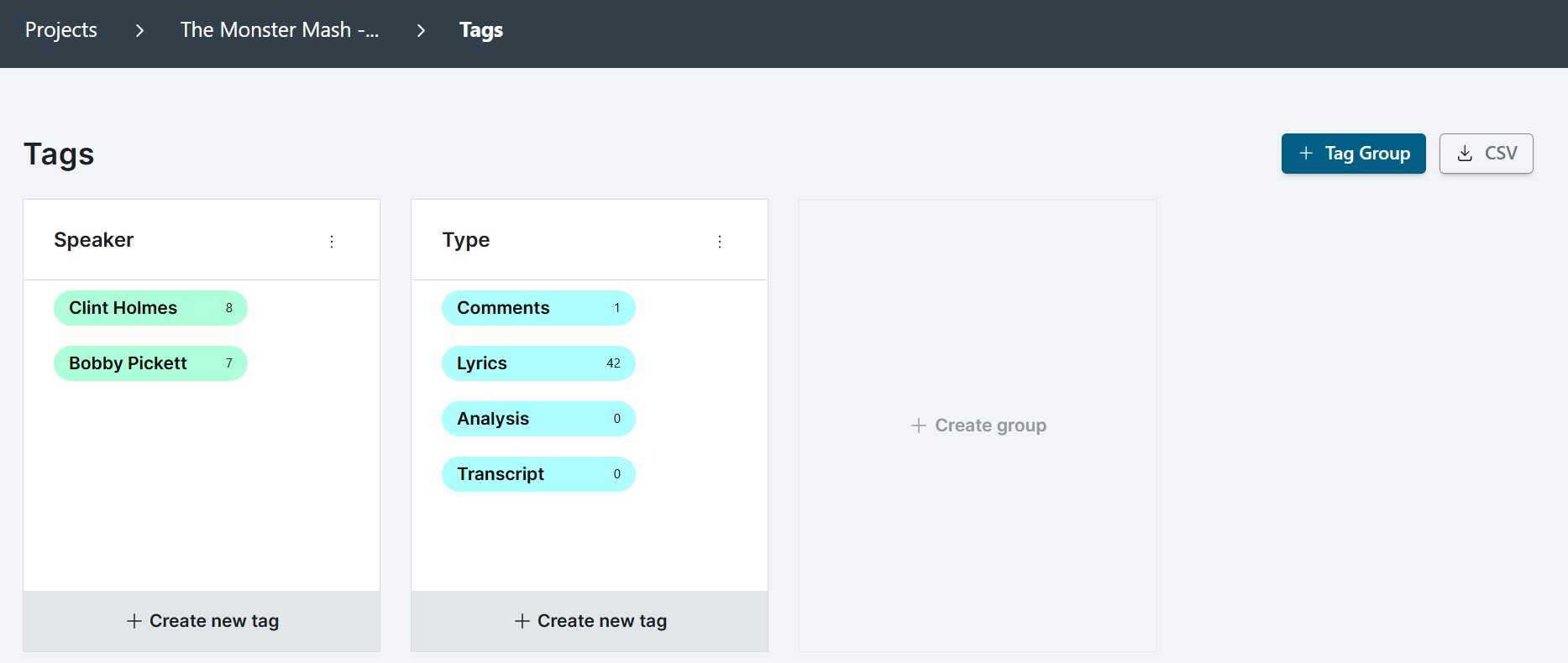Open the Type group options menu

pos(720,242)
